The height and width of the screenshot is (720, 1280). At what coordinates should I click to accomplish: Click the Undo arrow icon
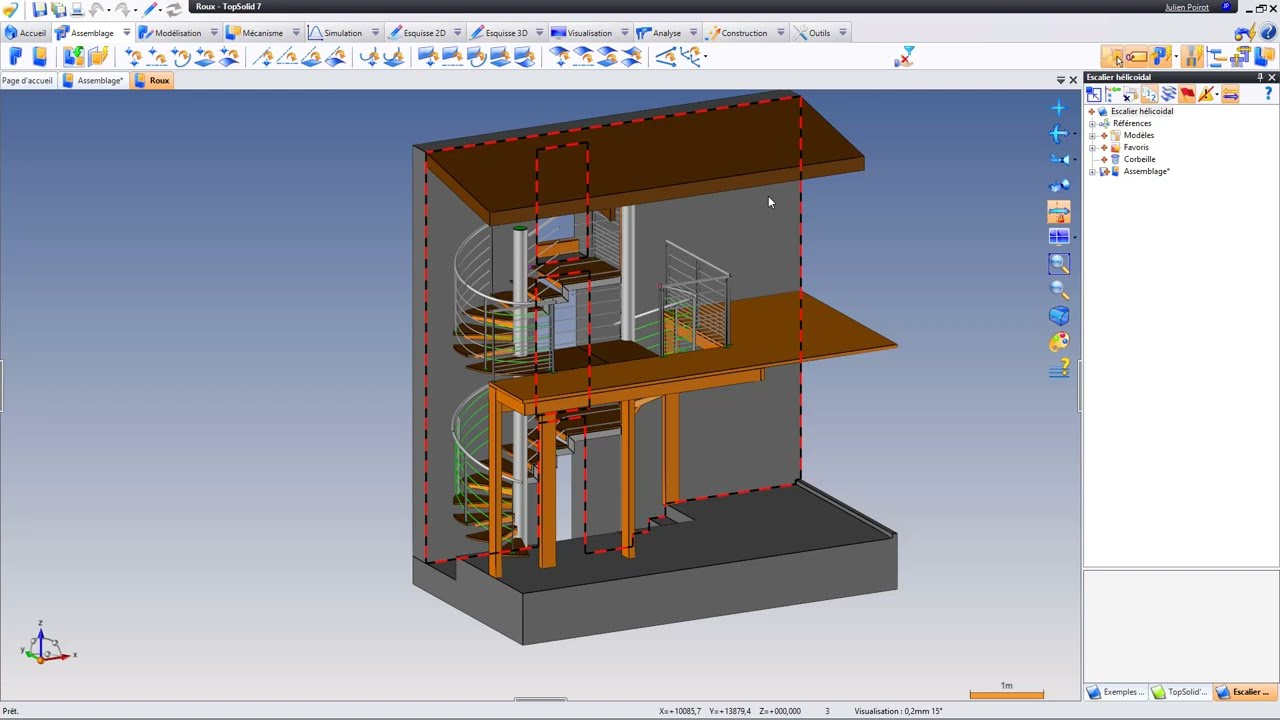point(97,9)
